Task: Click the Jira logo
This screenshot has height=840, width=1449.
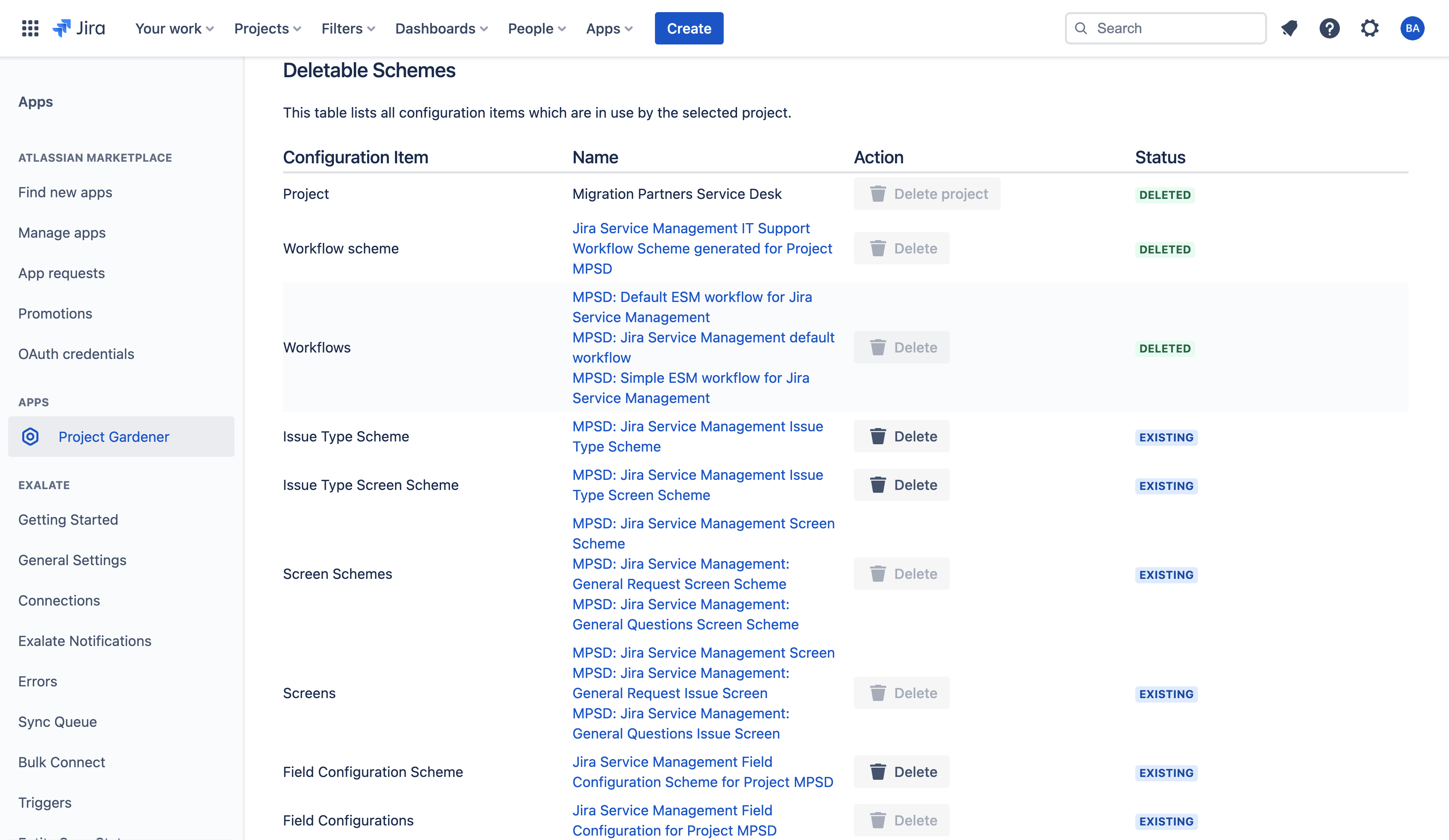Action: pyautogui.click(x=79, y=28)
